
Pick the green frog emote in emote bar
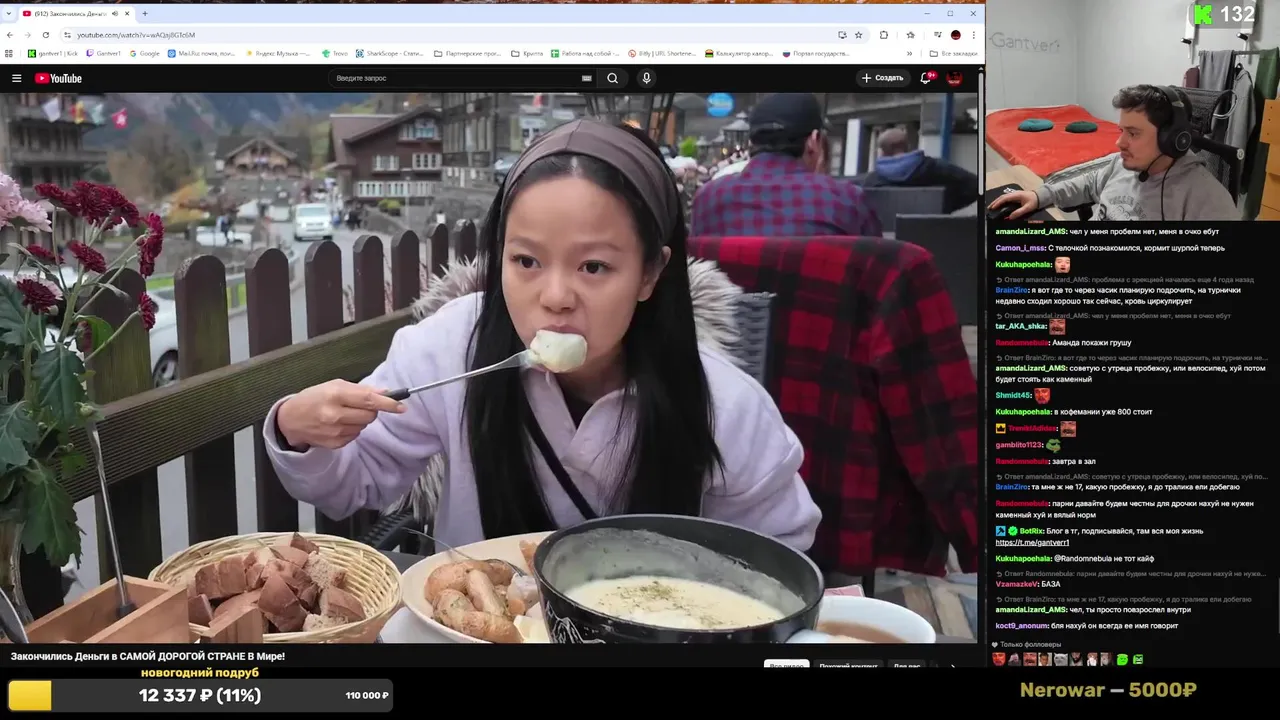1122,660
